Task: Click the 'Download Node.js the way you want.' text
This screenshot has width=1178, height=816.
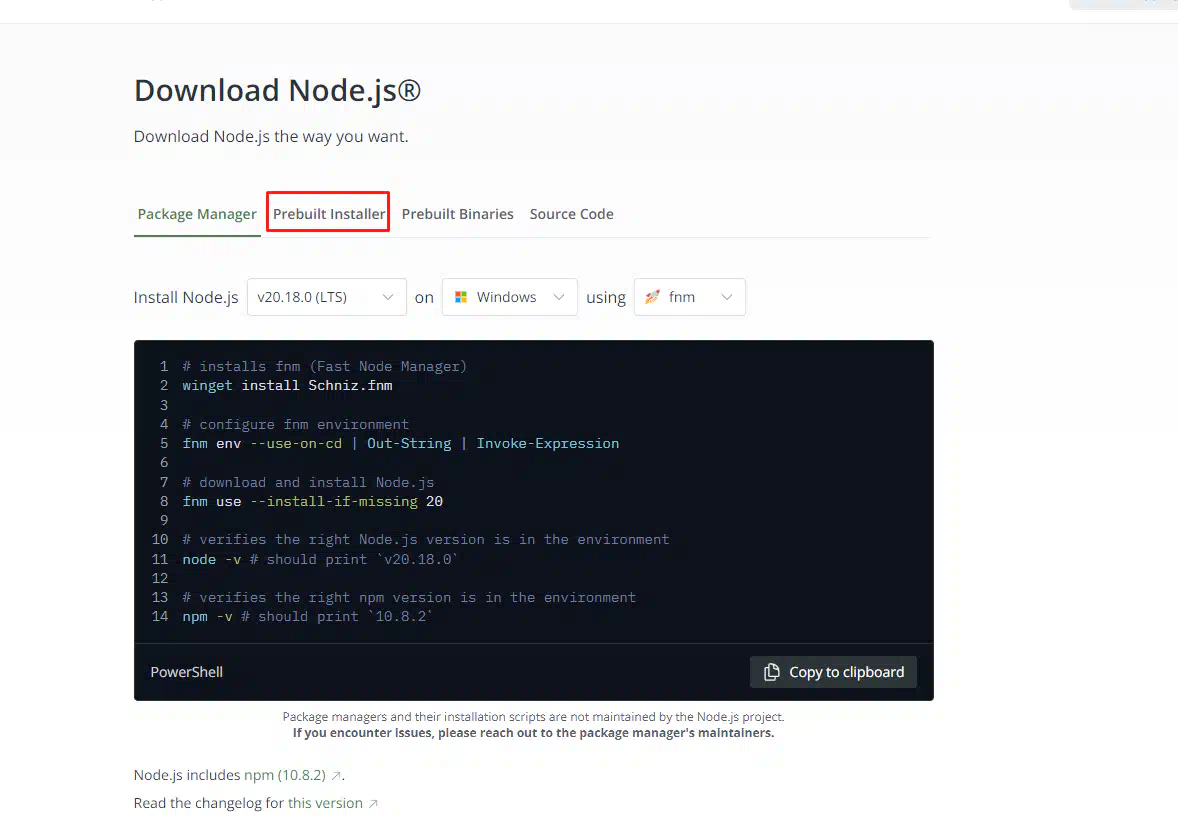Action: pos(271,136)
